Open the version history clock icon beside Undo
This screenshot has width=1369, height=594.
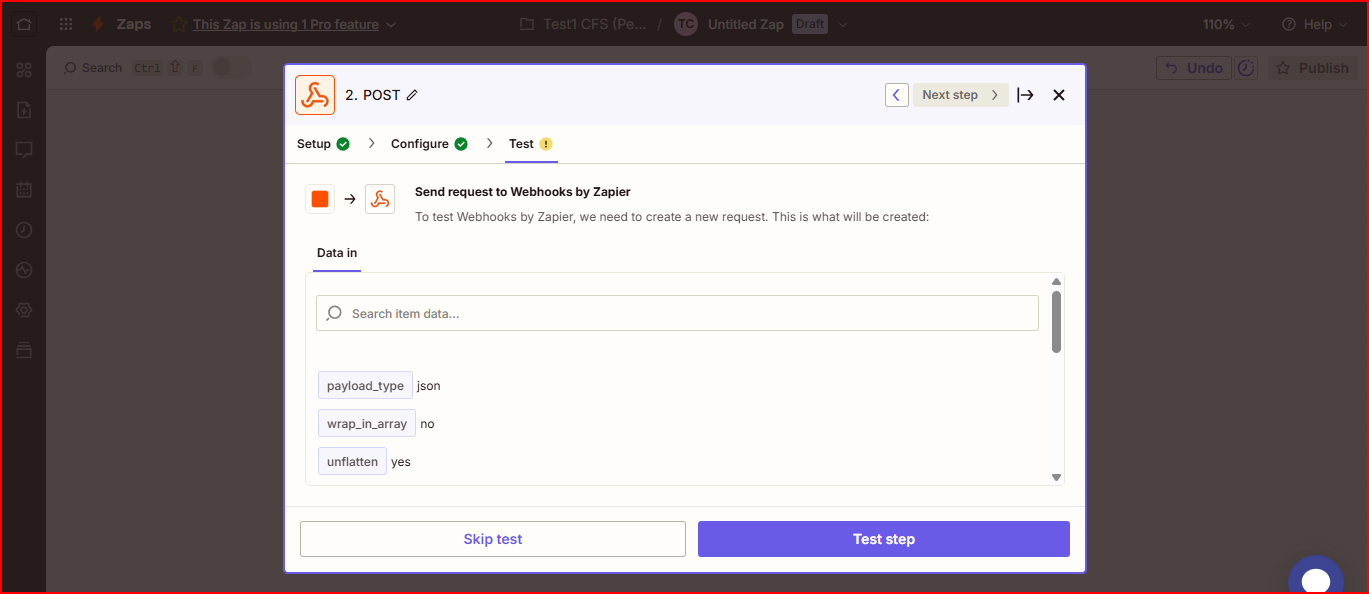click(x=1246, y=68)
